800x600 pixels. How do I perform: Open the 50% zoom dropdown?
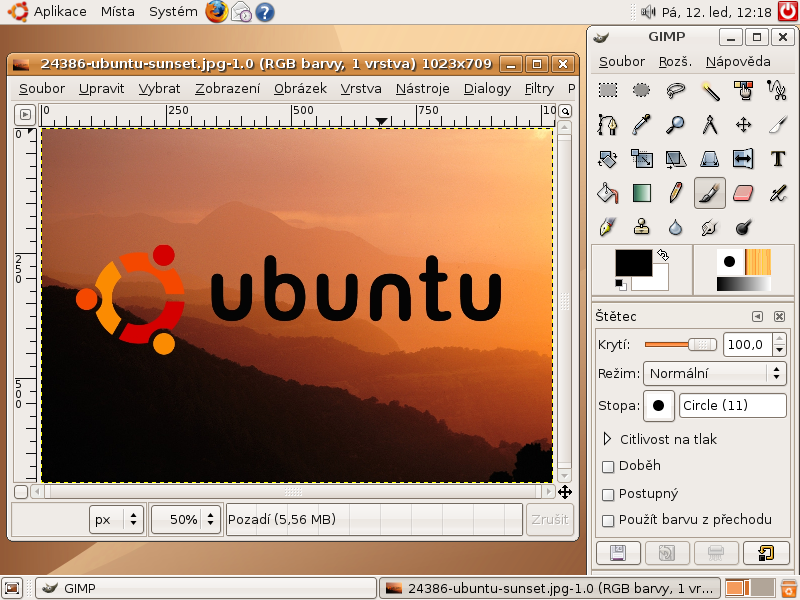[186, 519]
